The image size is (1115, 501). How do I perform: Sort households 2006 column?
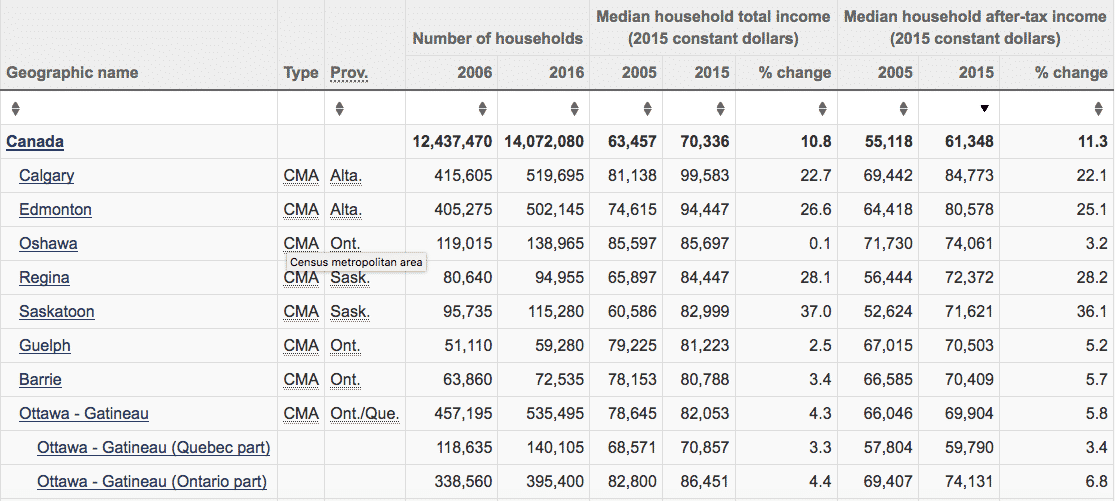tap(483, 109)
